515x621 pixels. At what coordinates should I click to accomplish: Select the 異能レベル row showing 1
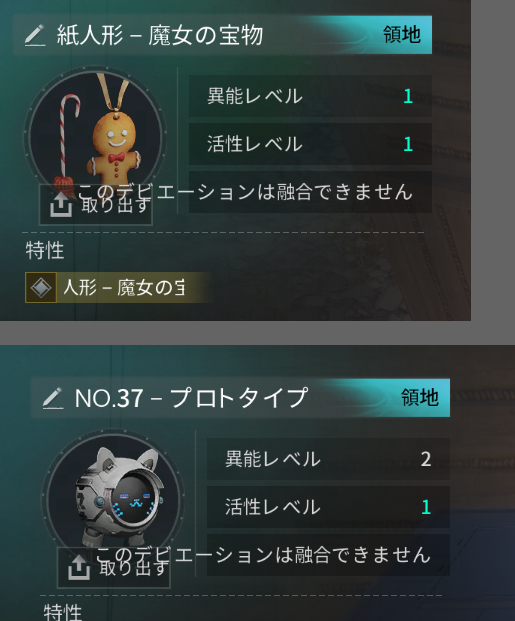[x=310, y=96]
